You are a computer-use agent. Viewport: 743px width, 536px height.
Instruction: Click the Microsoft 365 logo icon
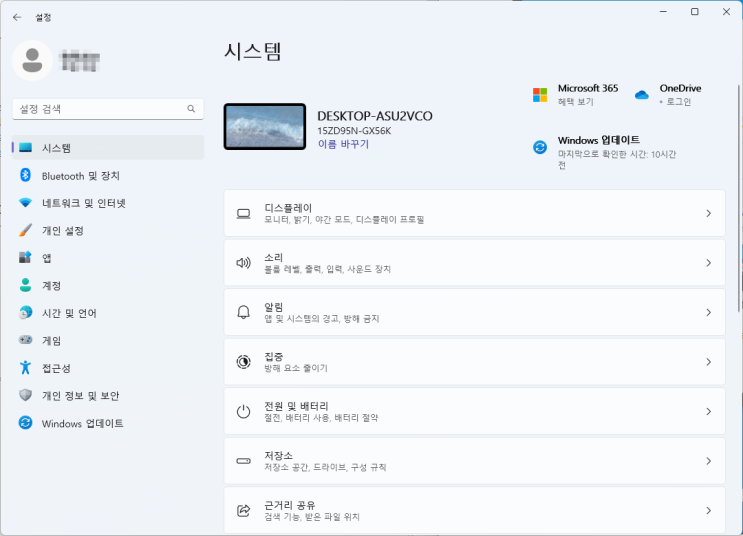[x=540, y=95]
